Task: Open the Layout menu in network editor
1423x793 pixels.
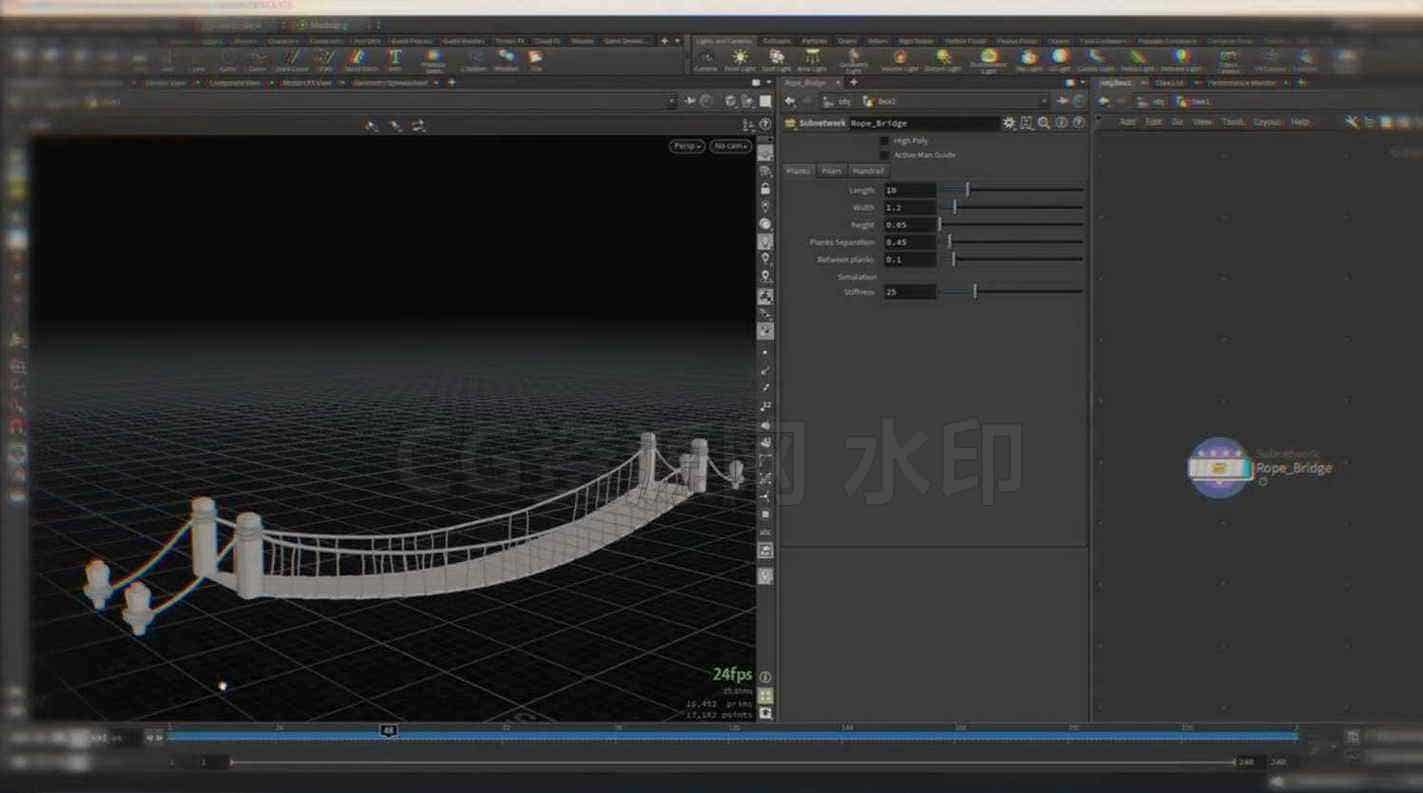Action: click(x=1267, y=122)
